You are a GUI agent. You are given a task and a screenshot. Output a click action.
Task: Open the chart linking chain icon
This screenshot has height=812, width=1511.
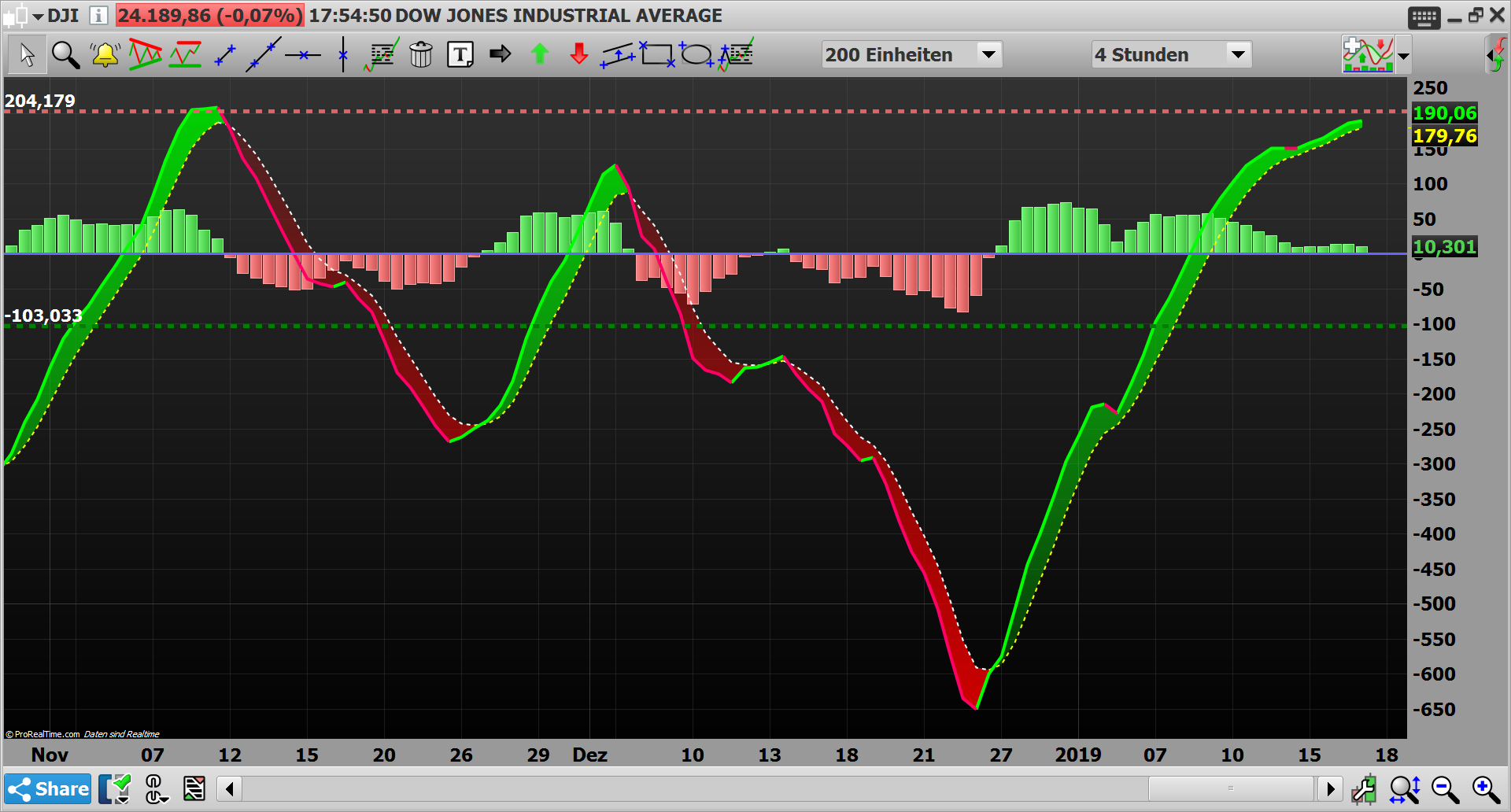pos(155,789)
